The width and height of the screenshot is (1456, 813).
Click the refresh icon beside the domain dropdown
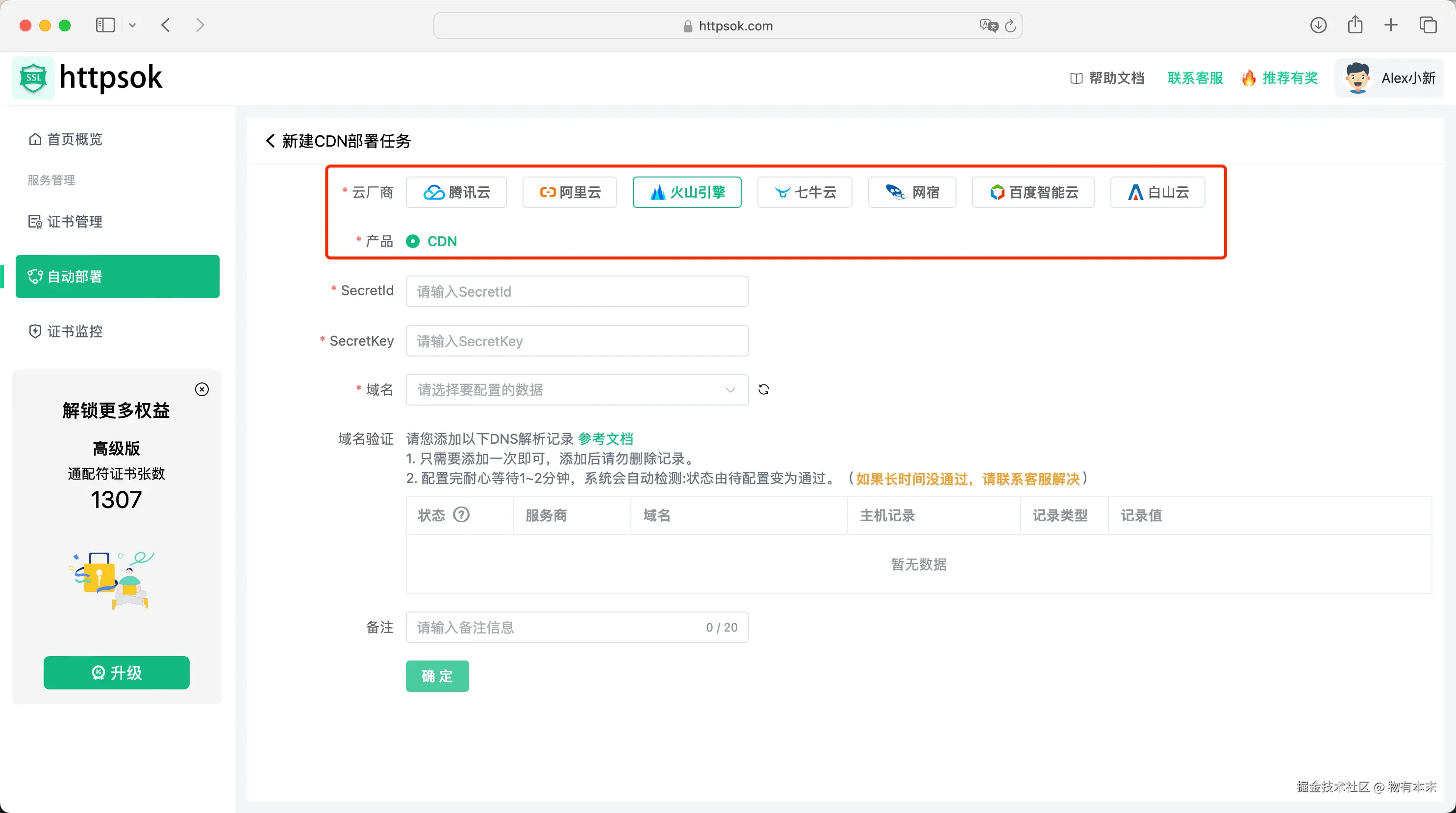click(764, 389)
